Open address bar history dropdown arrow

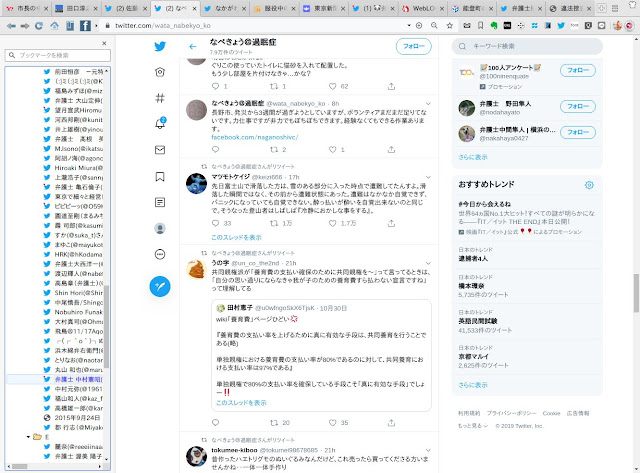(409, 26)
